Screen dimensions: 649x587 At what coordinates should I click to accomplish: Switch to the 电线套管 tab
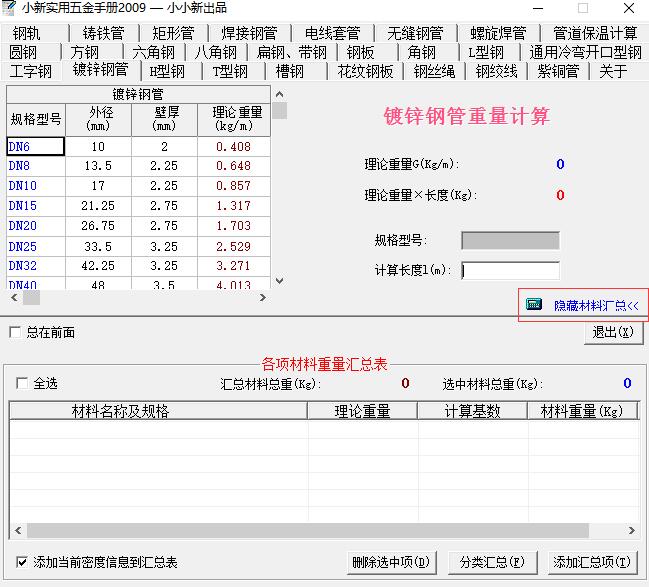click(333, 33)
